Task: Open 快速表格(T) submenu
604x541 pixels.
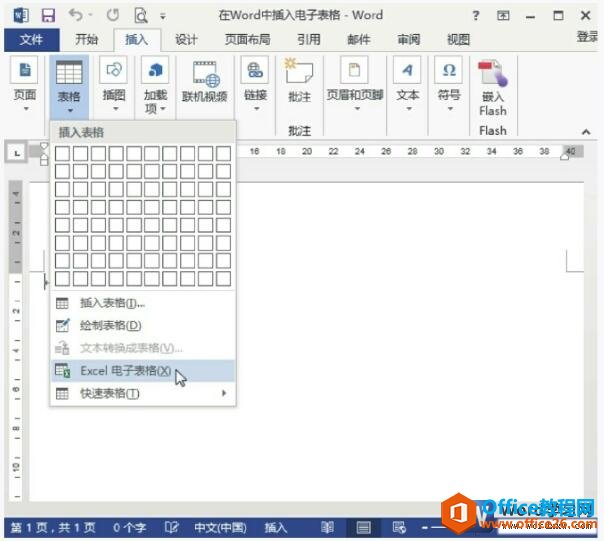Action: click(143, 393)
